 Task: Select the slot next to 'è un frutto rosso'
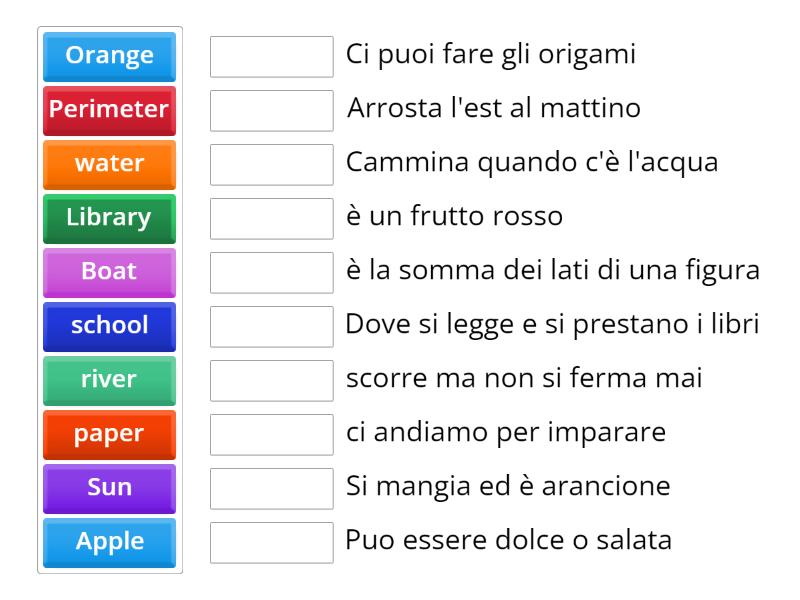272,218
